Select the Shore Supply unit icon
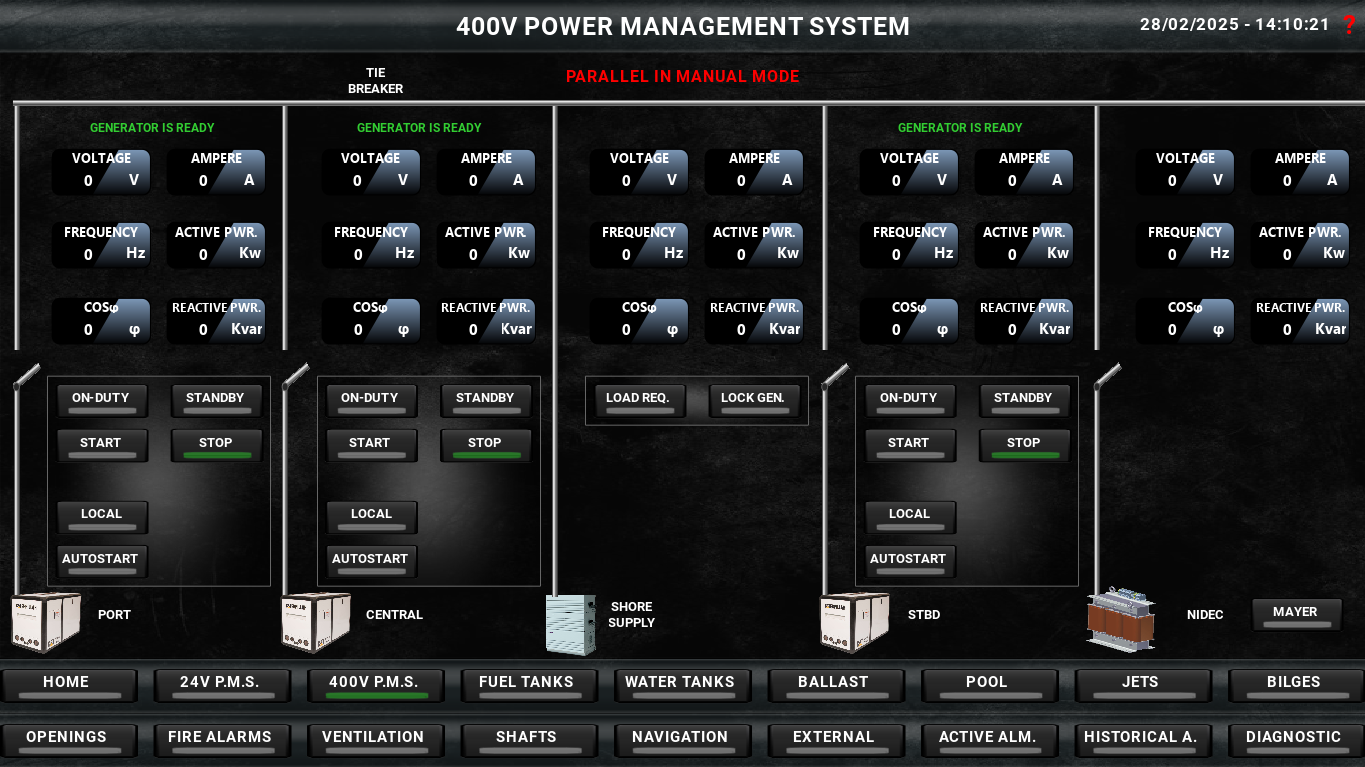This screenshot has width=1365, height=767. [571, 624]
